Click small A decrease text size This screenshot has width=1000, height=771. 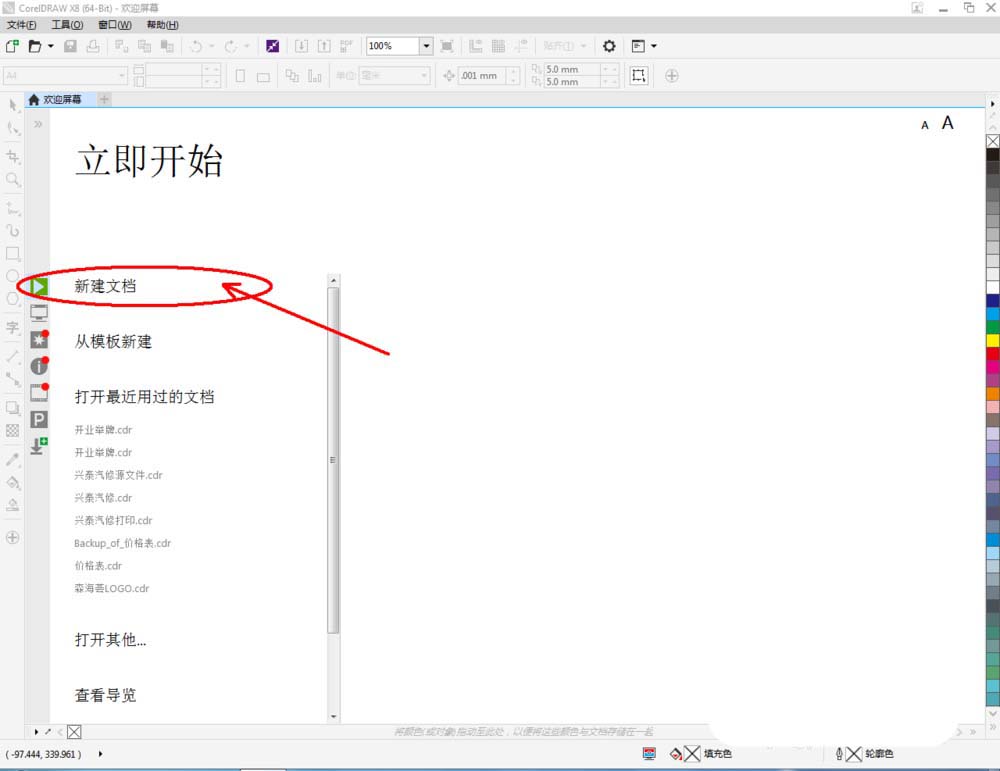(925, 126)
